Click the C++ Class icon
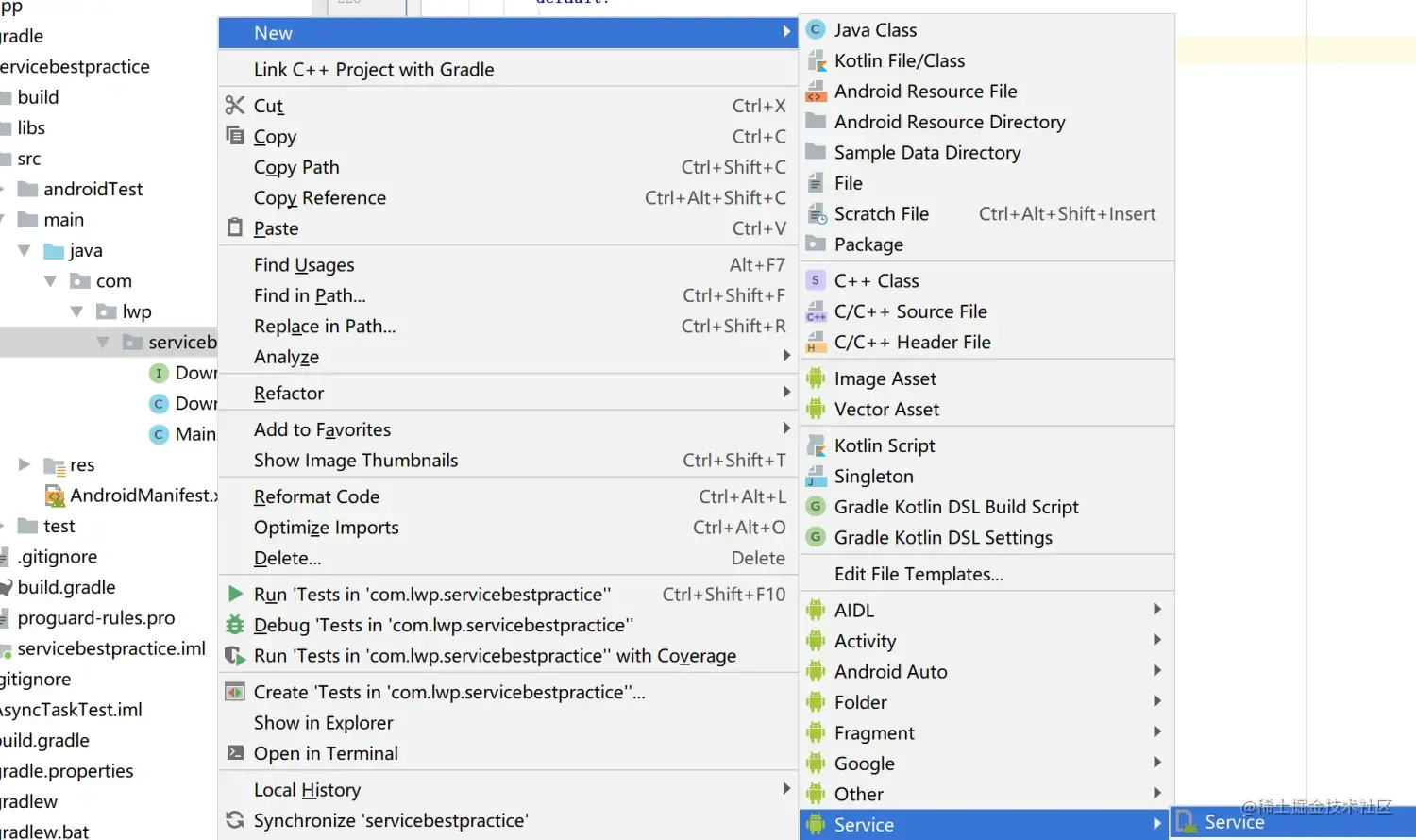Image resolution: width=1416 pixels, height=840 pixels. [x=816, y=280]
